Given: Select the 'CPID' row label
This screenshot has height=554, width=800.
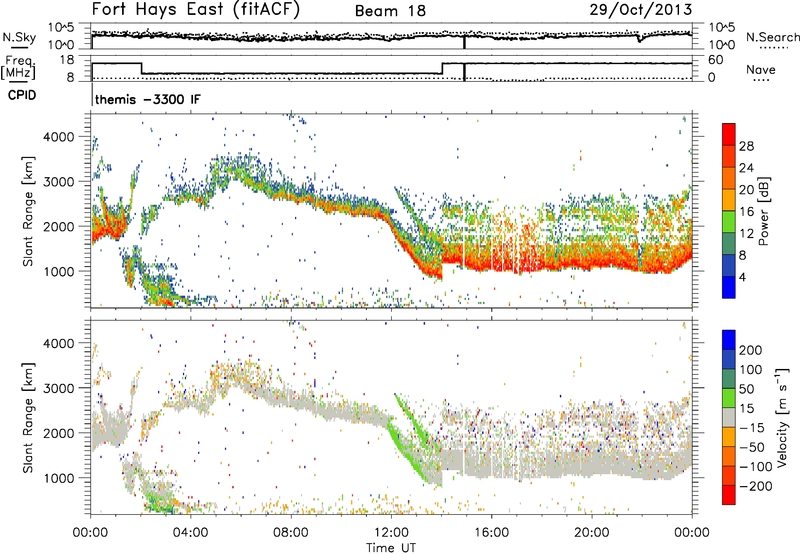Looking at the screenshot, I should 22,95.
